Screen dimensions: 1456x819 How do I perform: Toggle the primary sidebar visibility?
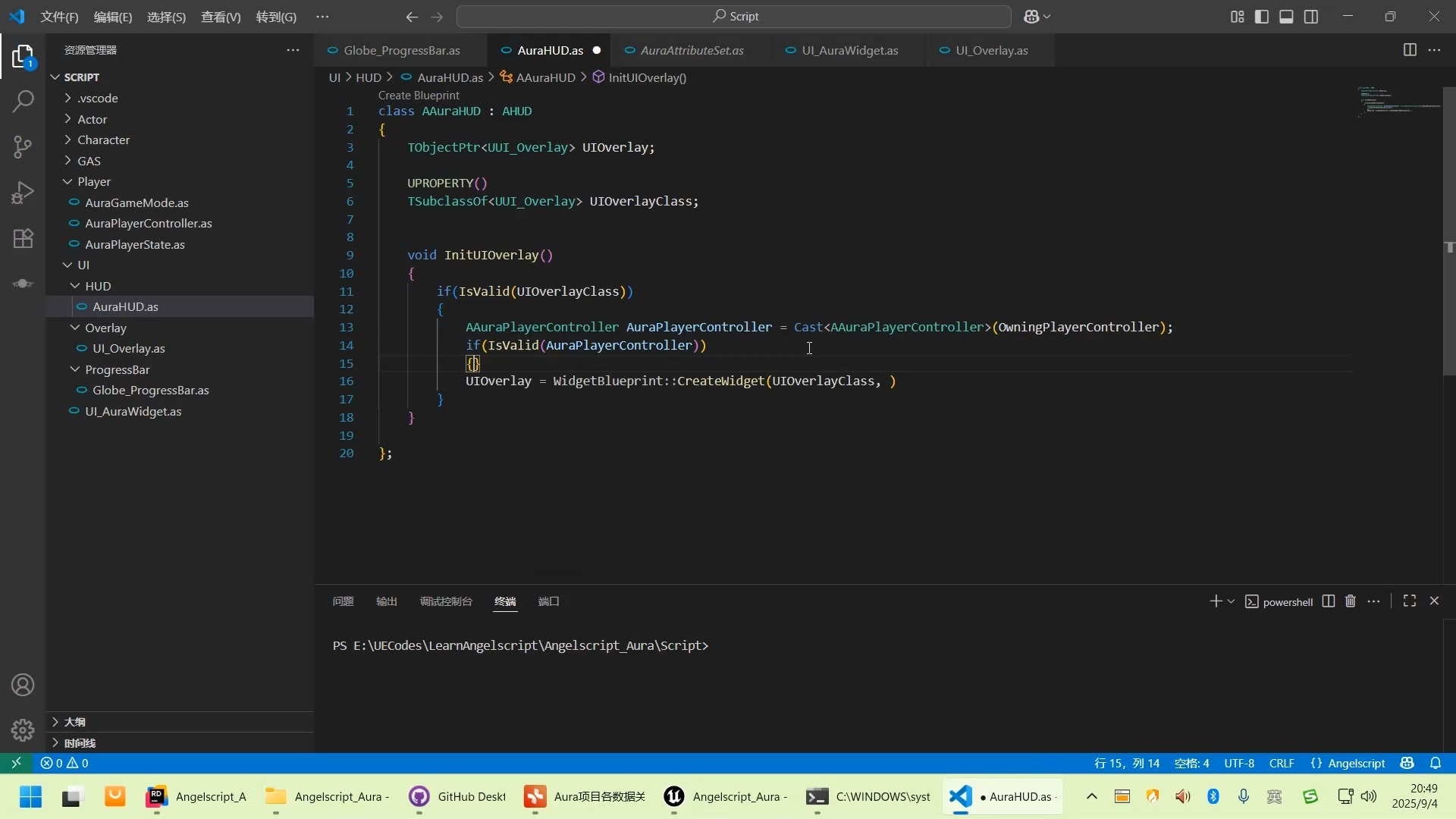click(1261, 17)
